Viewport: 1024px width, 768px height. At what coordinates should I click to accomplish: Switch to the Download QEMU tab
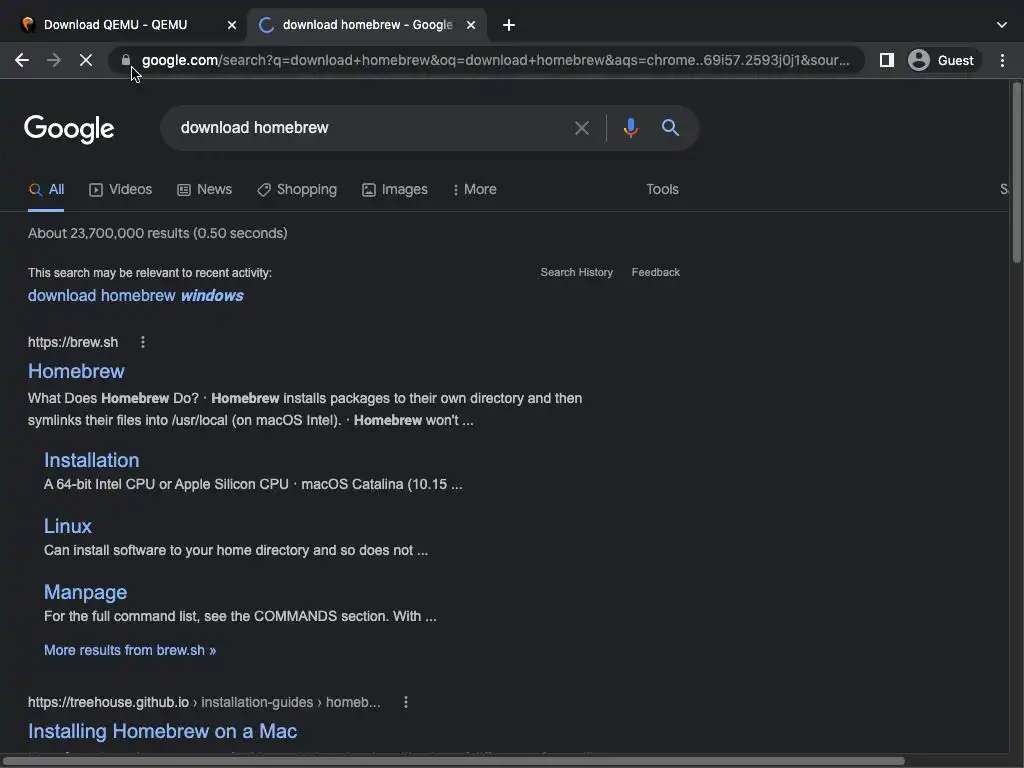(x=124, y=25)
